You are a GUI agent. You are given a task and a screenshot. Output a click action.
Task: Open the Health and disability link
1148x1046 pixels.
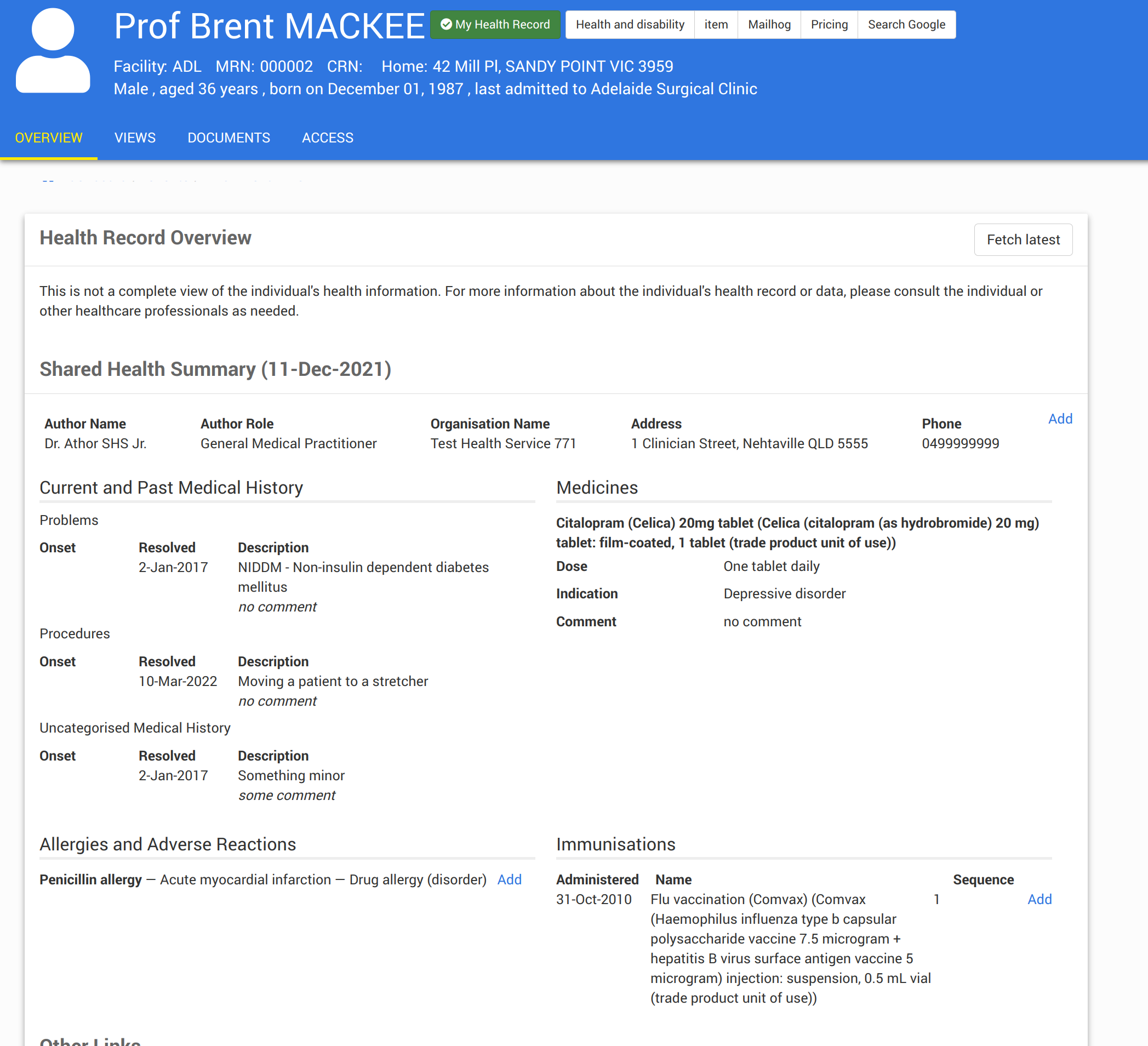629,25
